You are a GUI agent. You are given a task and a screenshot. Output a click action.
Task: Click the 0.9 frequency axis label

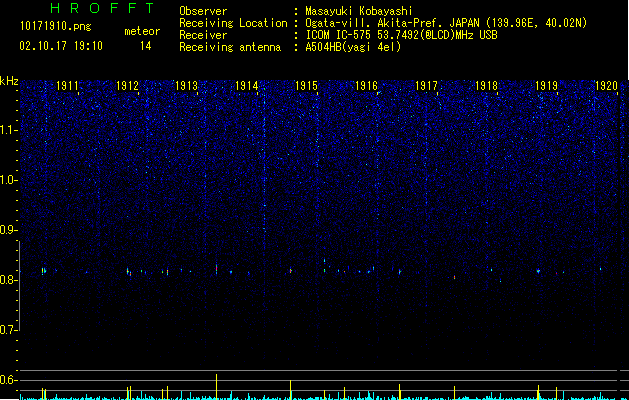(x=9, y=230)
